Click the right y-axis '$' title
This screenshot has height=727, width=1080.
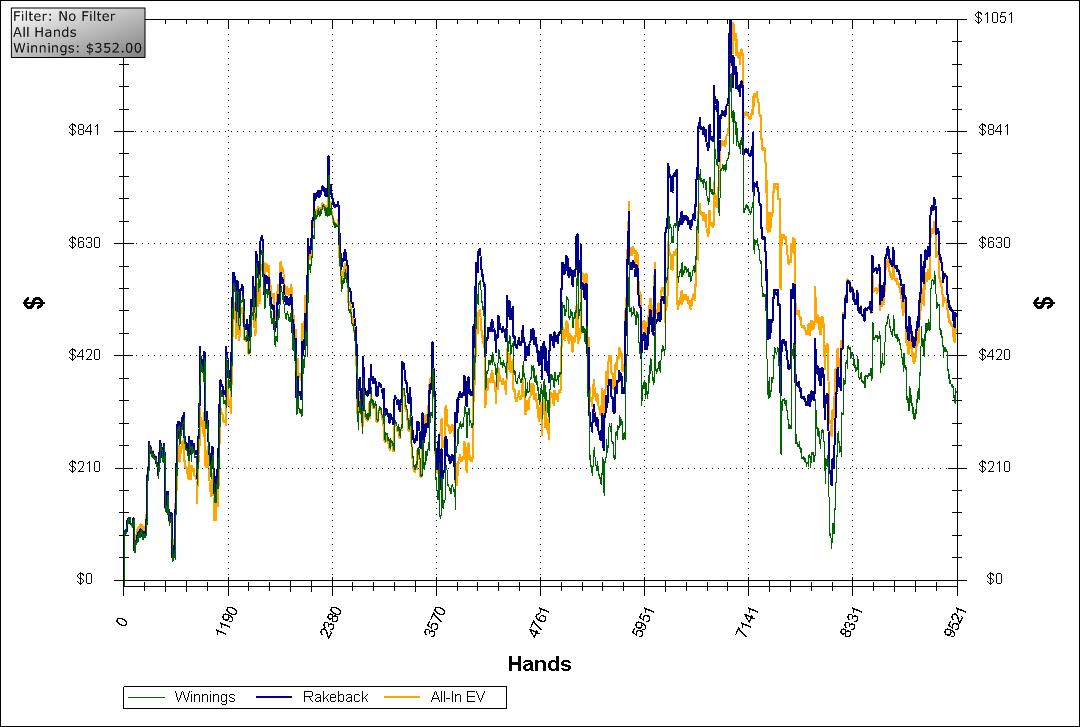[x=1045, y=303]
